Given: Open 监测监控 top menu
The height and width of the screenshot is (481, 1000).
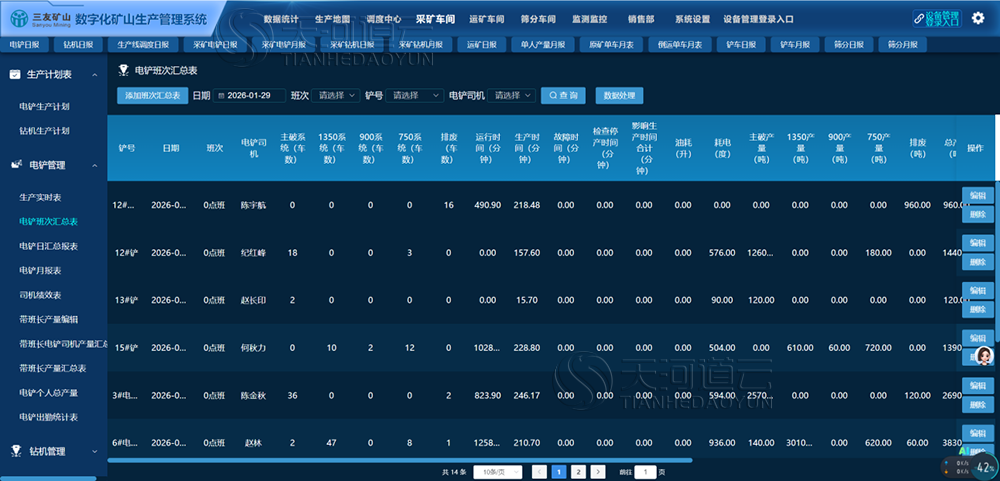Looking at the screenshot, I should tap(589, 19).
